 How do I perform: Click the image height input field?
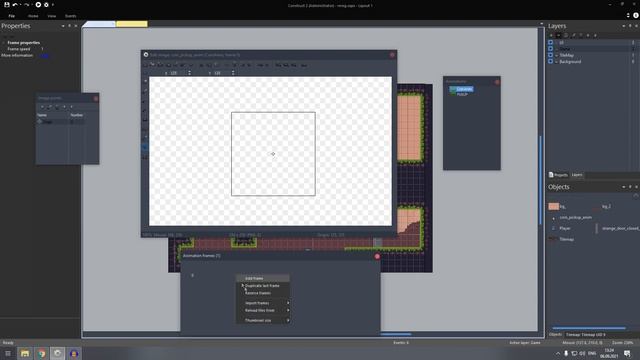[222, 73]
